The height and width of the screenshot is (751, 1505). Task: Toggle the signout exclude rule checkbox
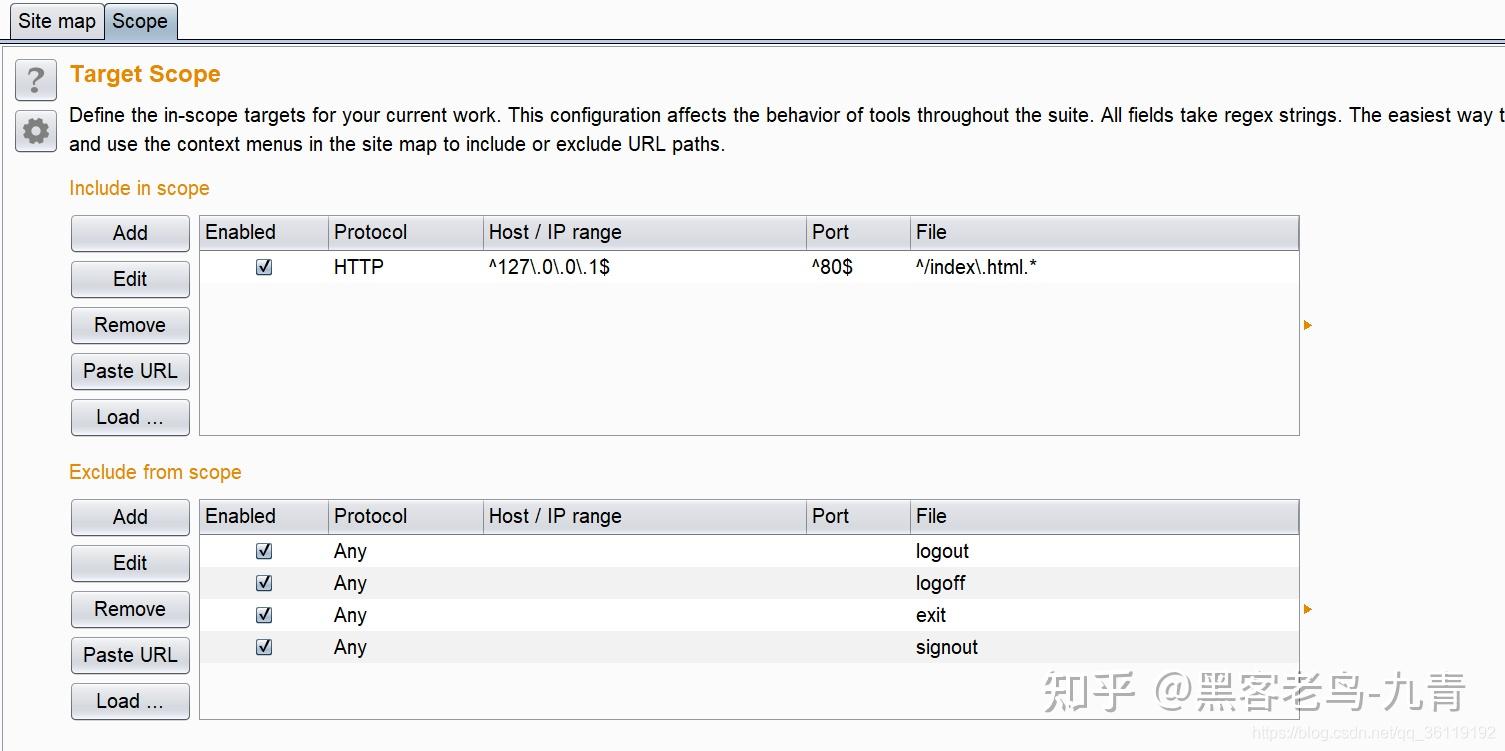[x=264, y=647]
